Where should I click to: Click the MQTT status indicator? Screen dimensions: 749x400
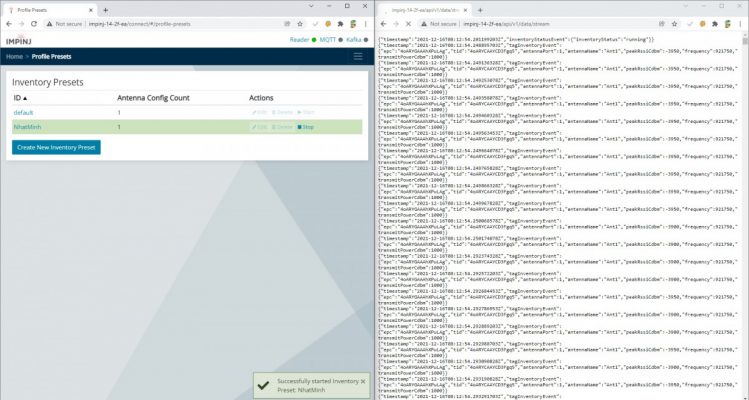[x=327, y=41]
